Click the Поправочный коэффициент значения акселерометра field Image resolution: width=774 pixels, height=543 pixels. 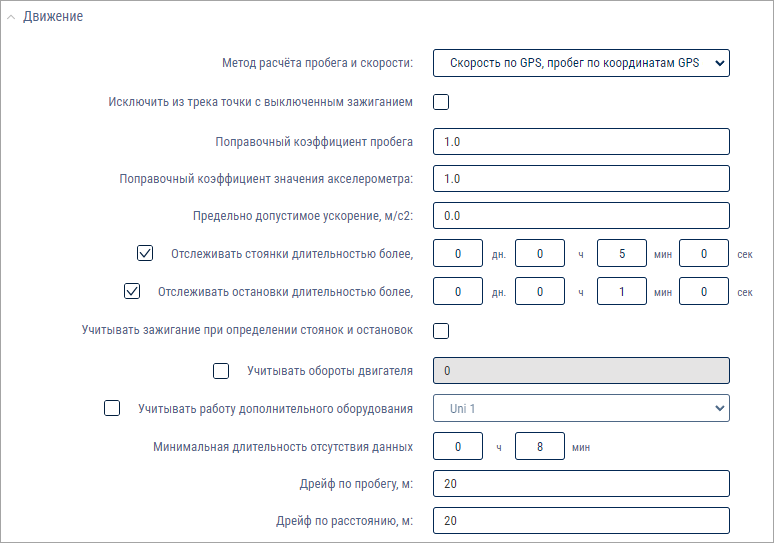pos(581,179)
